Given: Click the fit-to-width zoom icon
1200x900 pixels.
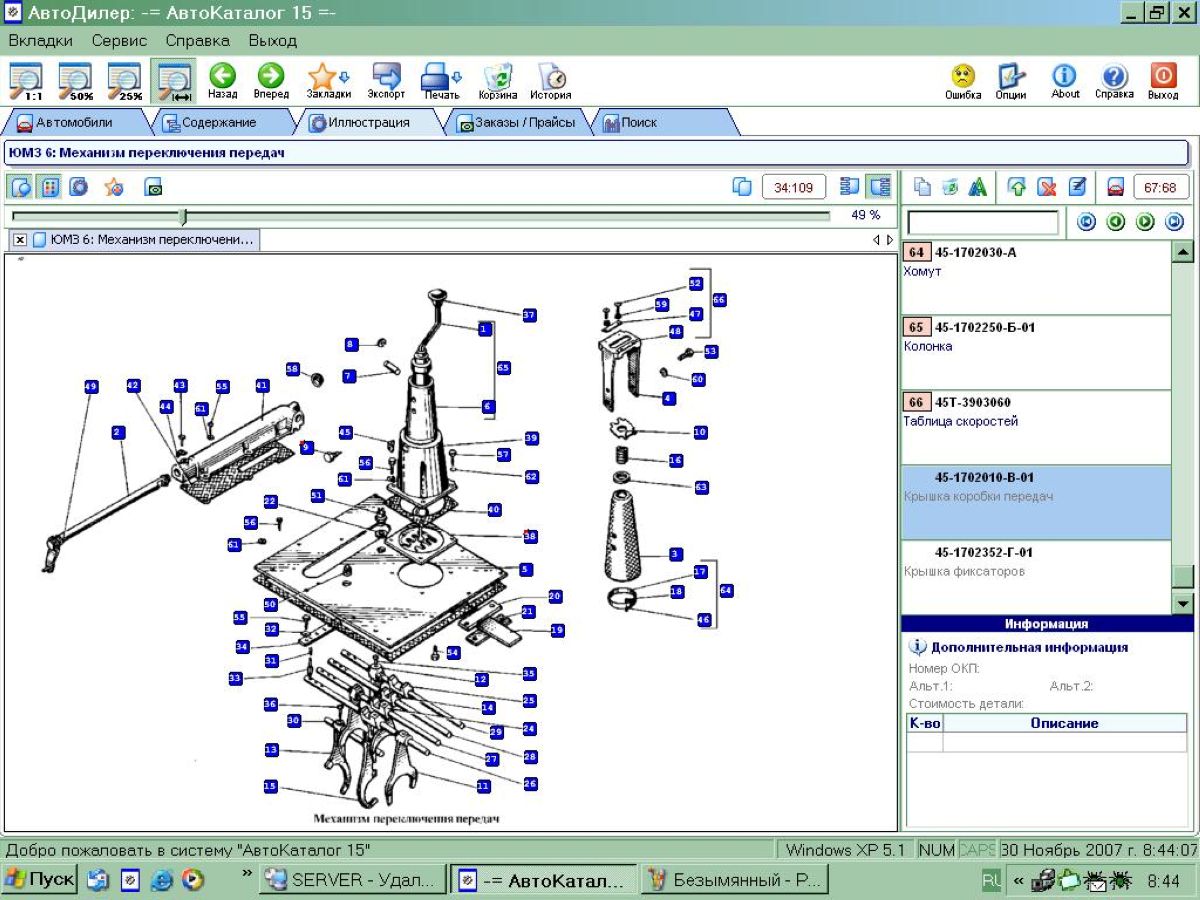Looking at the screenshot, I should click(x=174, y=80).
